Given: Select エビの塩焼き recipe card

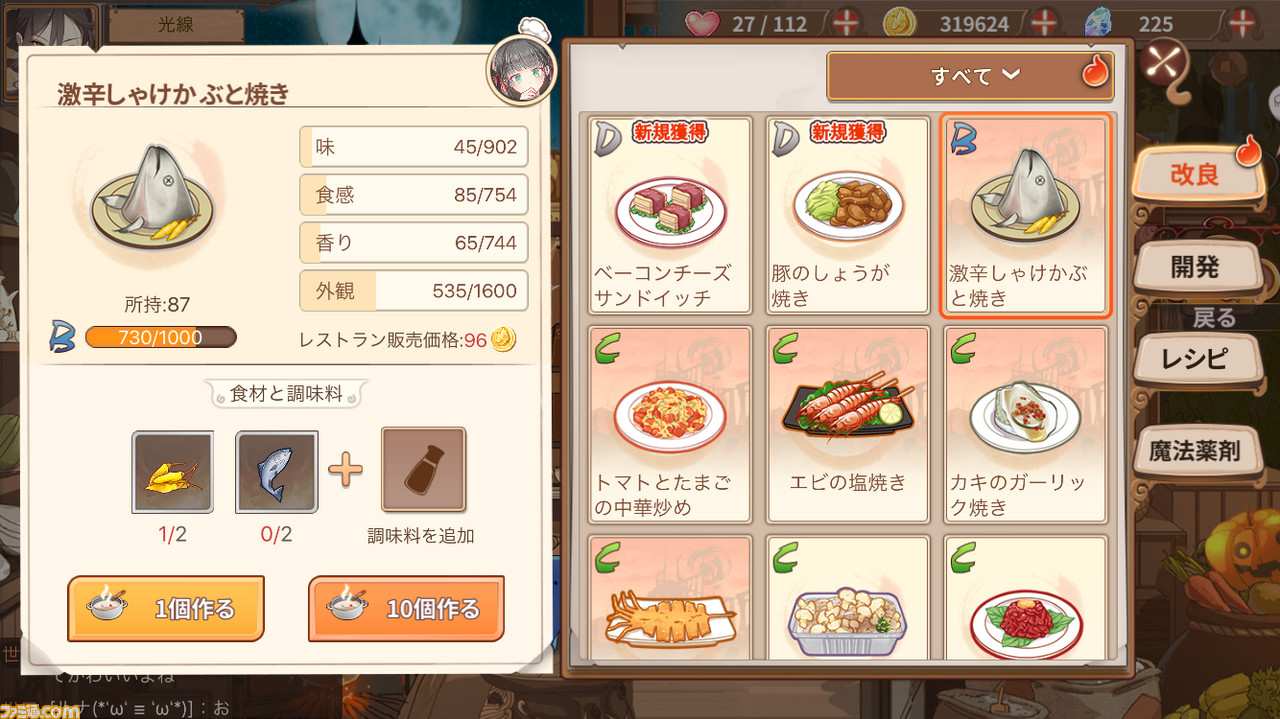Looking at the screenshot, I should tap(848, 424).
